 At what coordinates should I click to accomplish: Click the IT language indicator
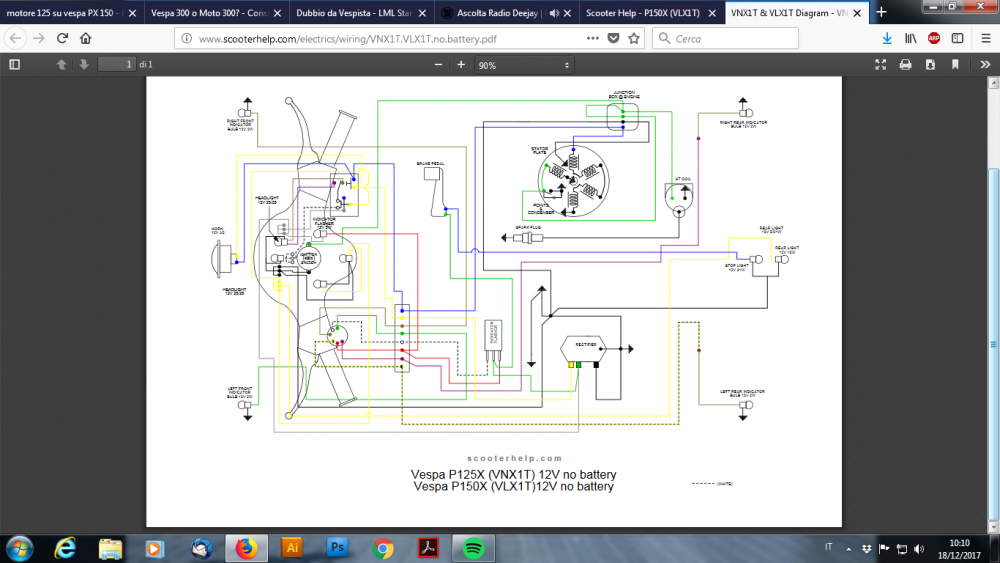(828, 547)
